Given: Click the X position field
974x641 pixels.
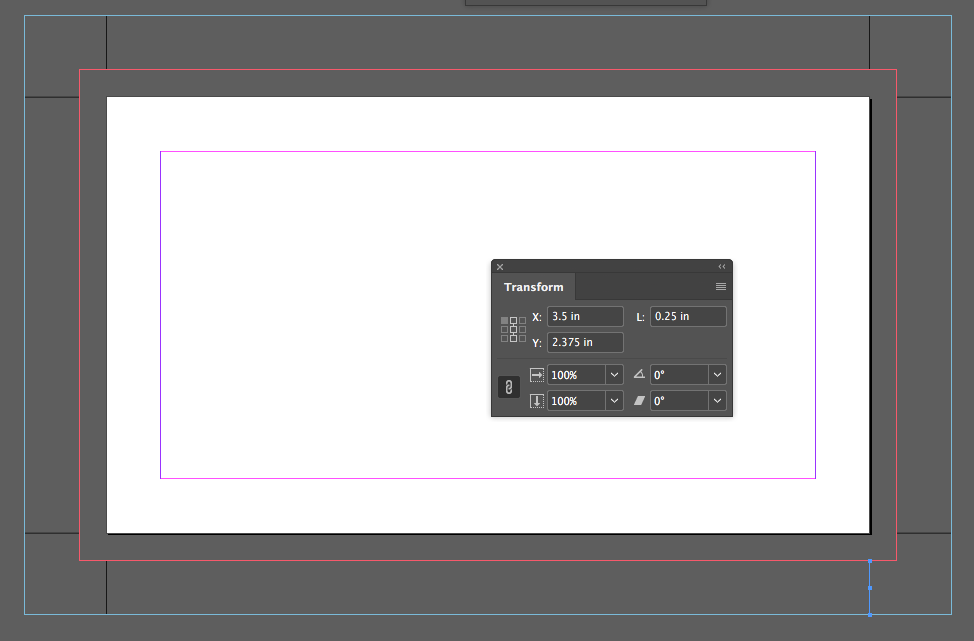Looking at the screenshot, I should (x=585, y=316).
